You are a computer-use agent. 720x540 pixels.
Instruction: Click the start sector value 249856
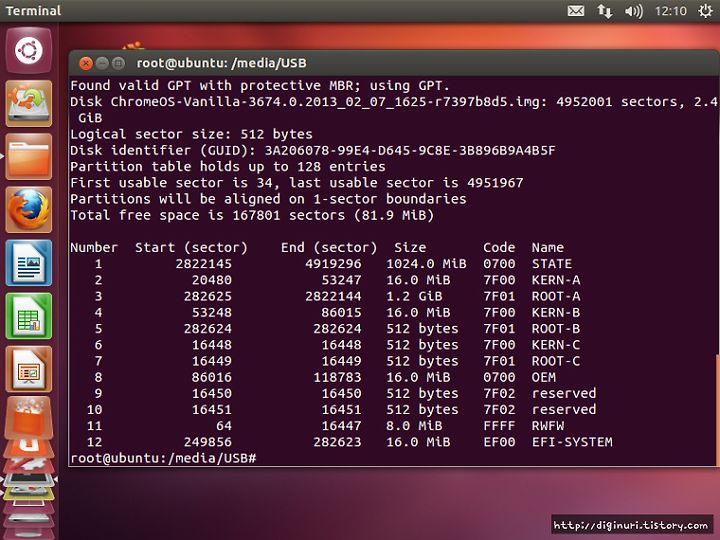(x=208, y=442)
